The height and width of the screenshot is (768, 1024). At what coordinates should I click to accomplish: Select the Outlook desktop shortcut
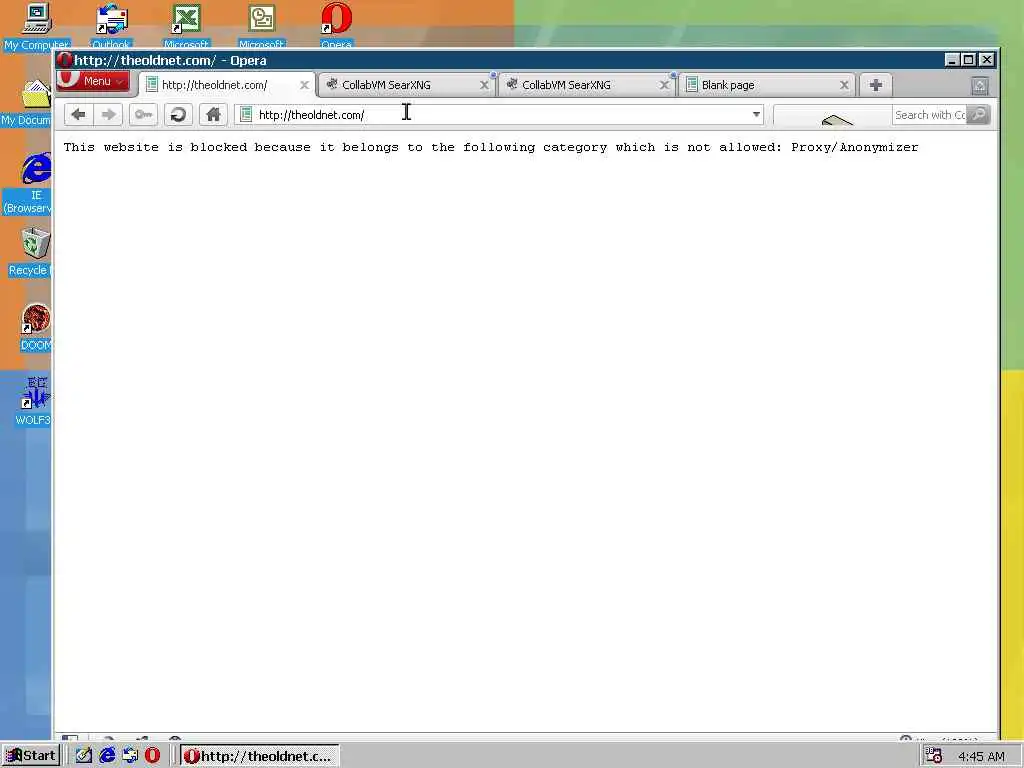tap(111, 26)
